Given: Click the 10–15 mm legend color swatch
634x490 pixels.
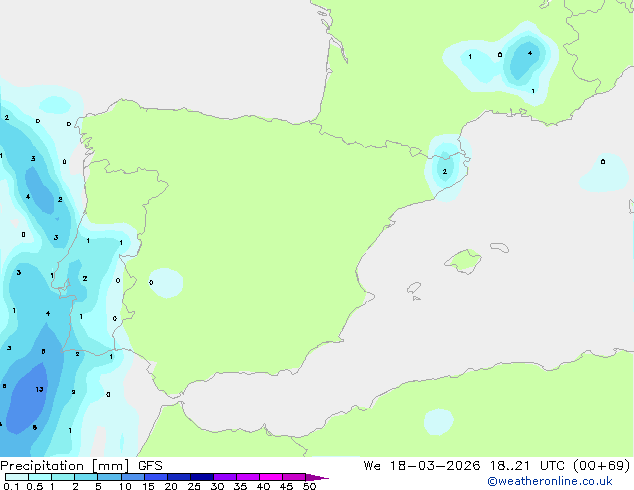Looking at the screenshot, I should (x=133, y=477).
